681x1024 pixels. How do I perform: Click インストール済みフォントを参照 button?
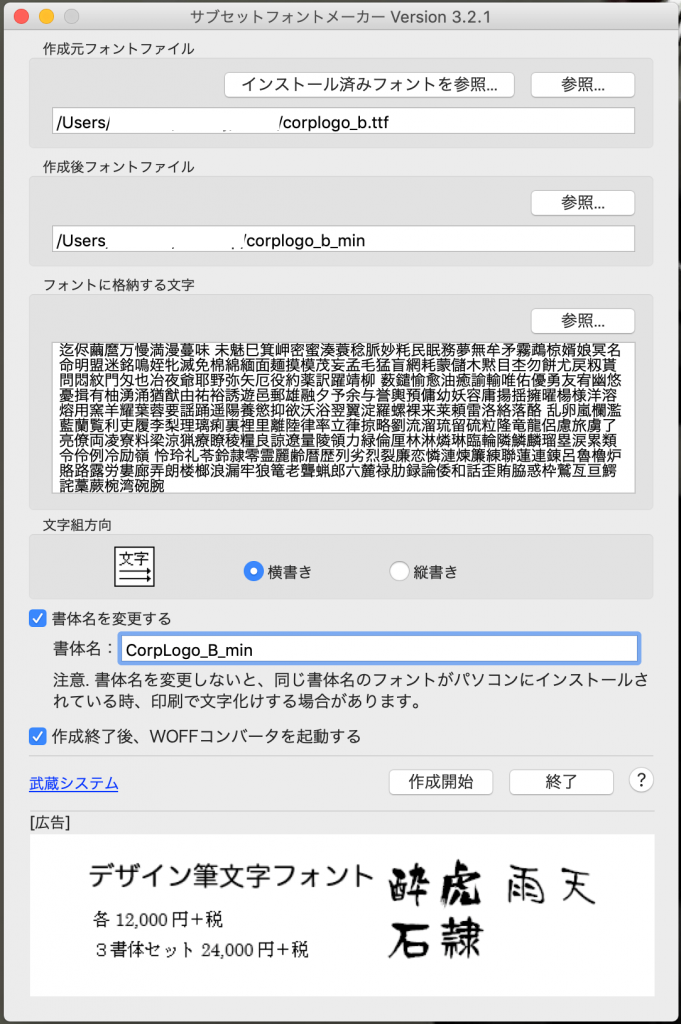click(370, 84)
